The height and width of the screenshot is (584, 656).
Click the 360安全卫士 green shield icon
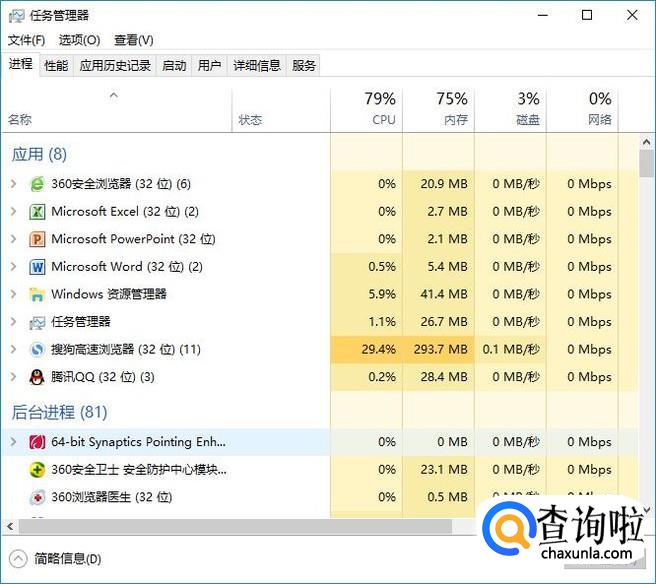(x=37, y=469)
